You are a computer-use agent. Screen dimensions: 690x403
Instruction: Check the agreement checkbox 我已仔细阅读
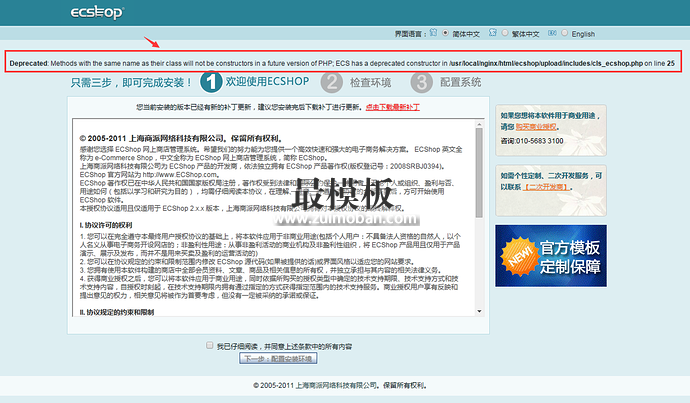tap(209, 345)
